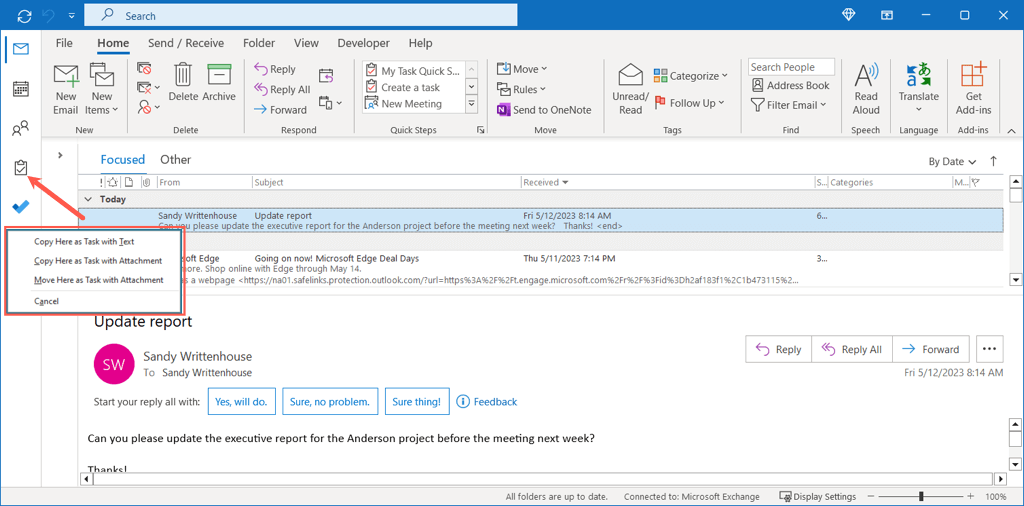Click the Feedback link

pyautogui.click(x=487, y=402)
